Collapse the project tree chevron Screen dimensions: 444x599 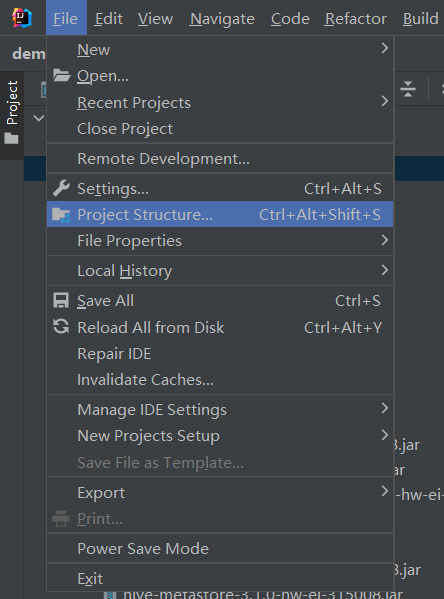click(x=39, y=118)
